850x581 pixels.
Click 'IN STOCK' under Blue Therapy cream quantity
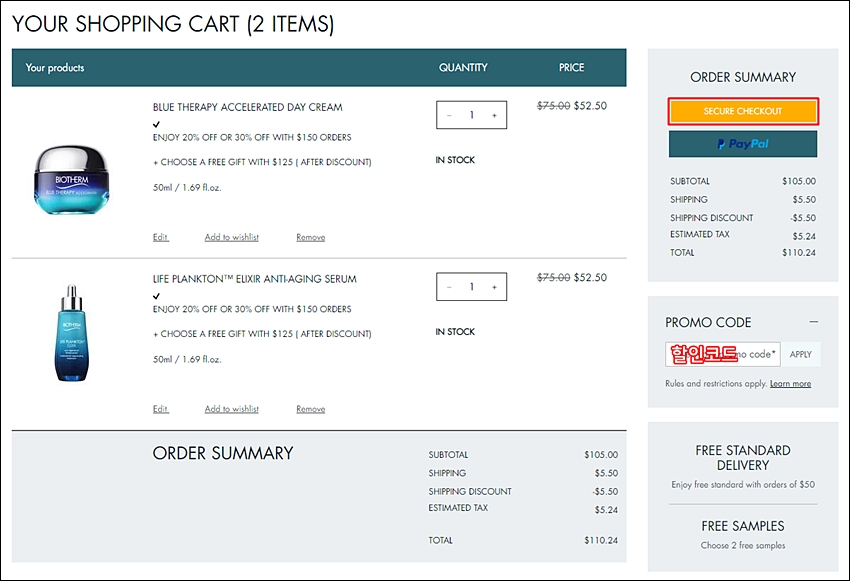pos(455,160)
